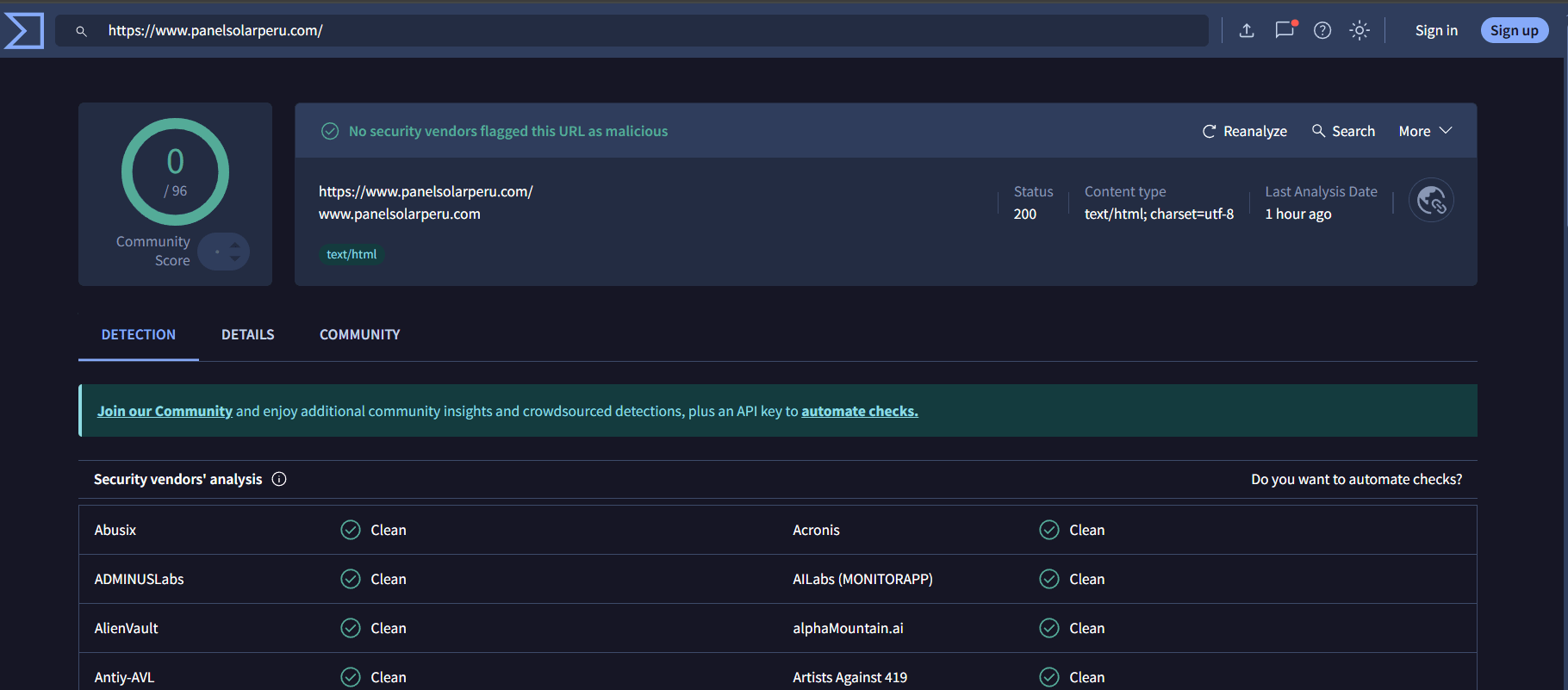
Task: Click Do you want to automate checks?
Action: [x=1357, y=479]
